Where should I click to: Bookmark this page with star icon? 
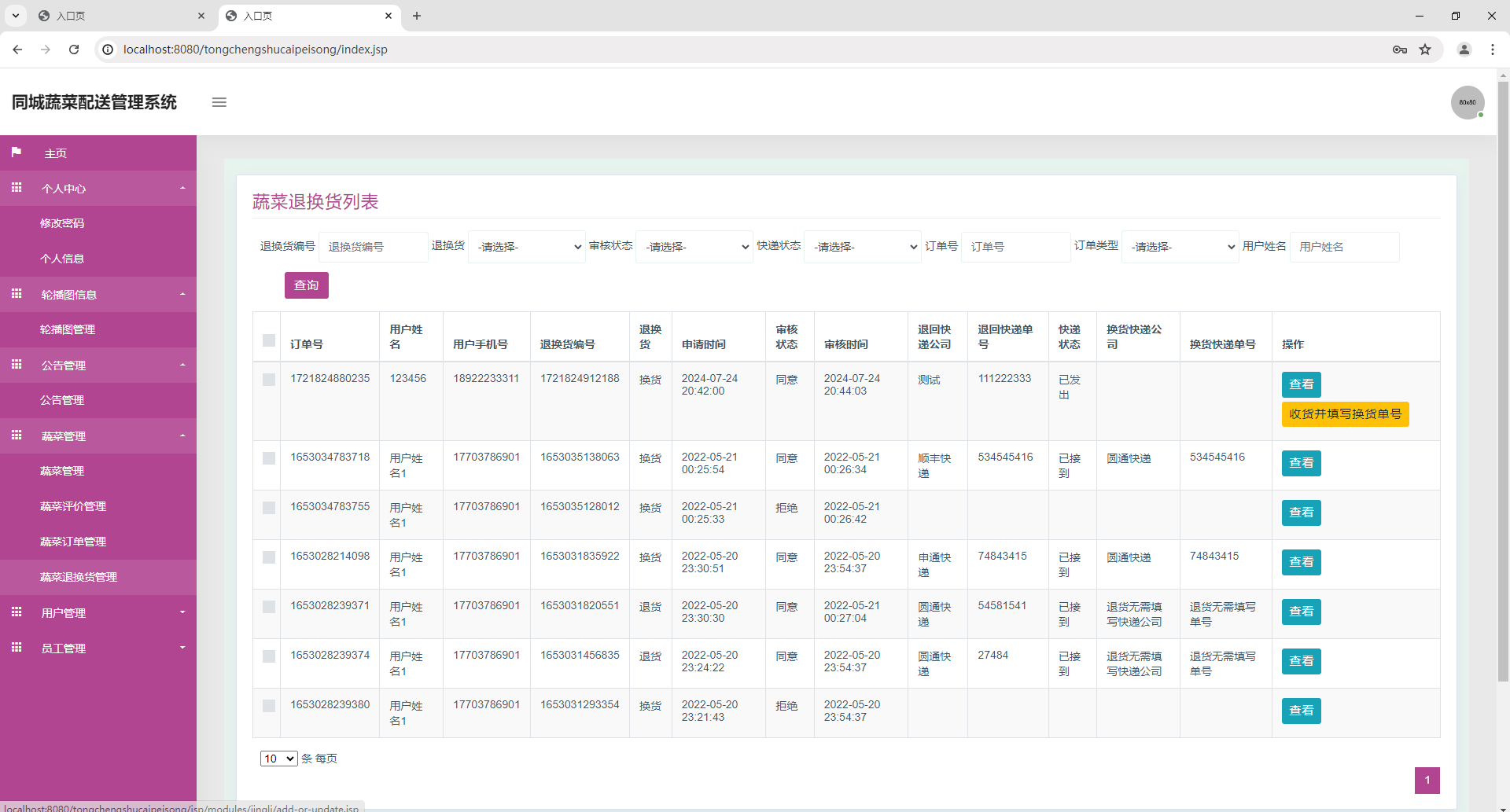pyautogui.click(x=1425, y=50)
